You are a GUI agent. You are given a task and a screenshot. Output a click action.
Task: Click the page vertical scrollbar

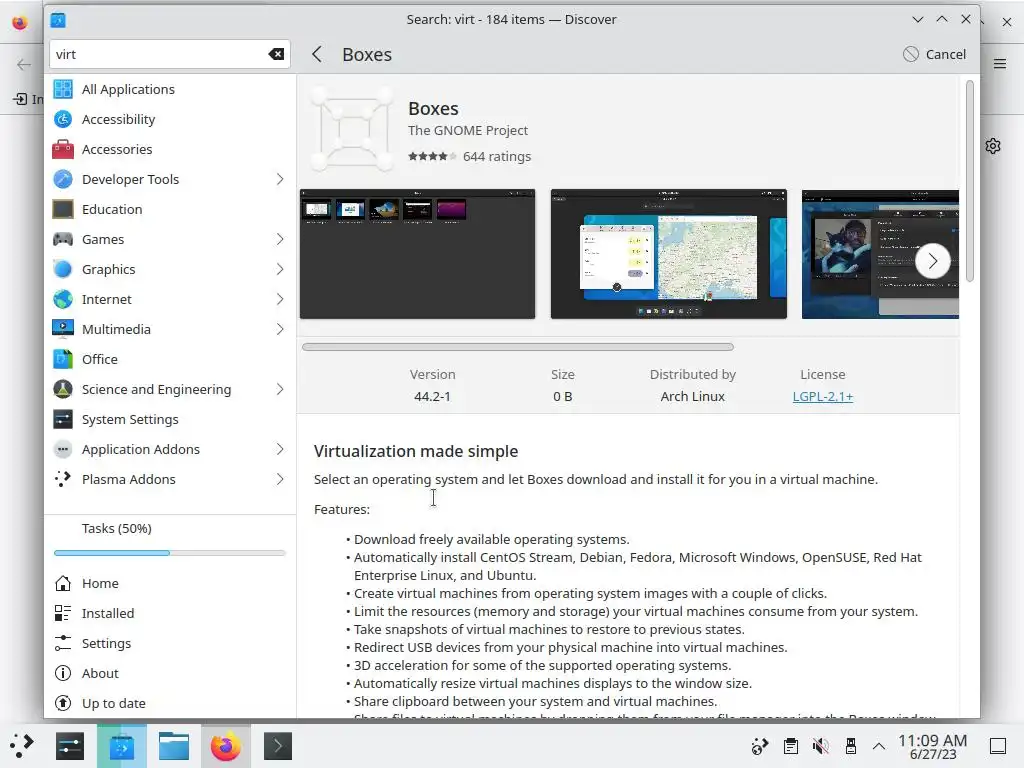click(x=969, y=181)
